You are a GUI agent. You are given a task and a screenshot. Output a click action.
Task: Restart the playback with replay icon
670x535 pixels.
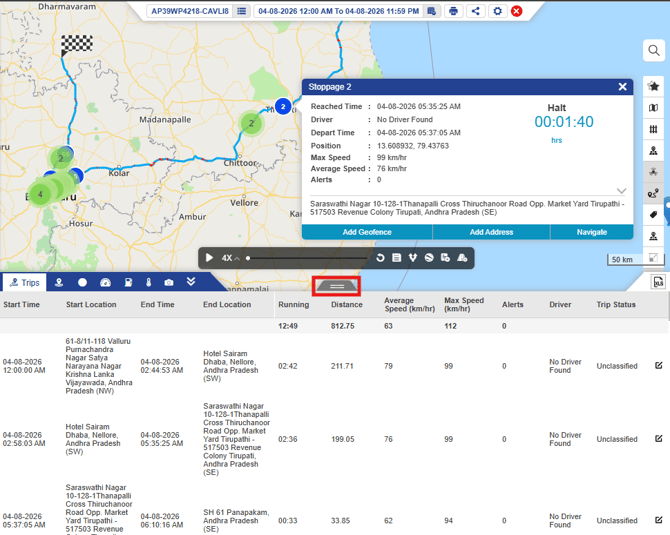click(x=380, y=258)
